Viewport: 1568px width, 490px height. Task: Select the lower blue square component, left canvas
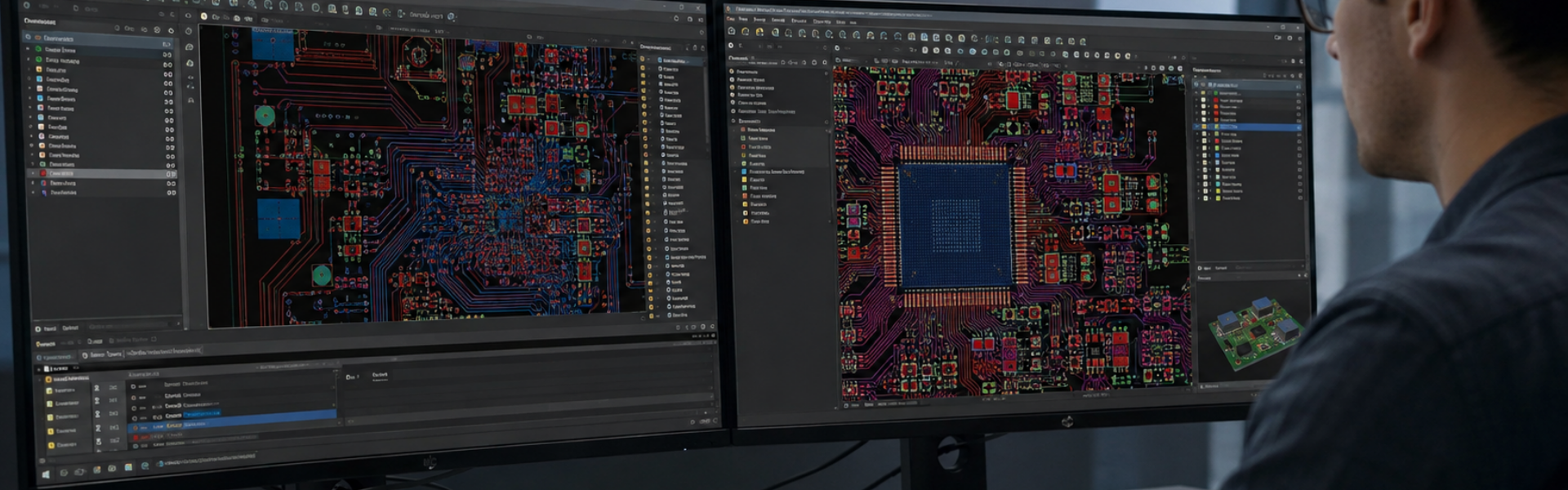[278, 219]
